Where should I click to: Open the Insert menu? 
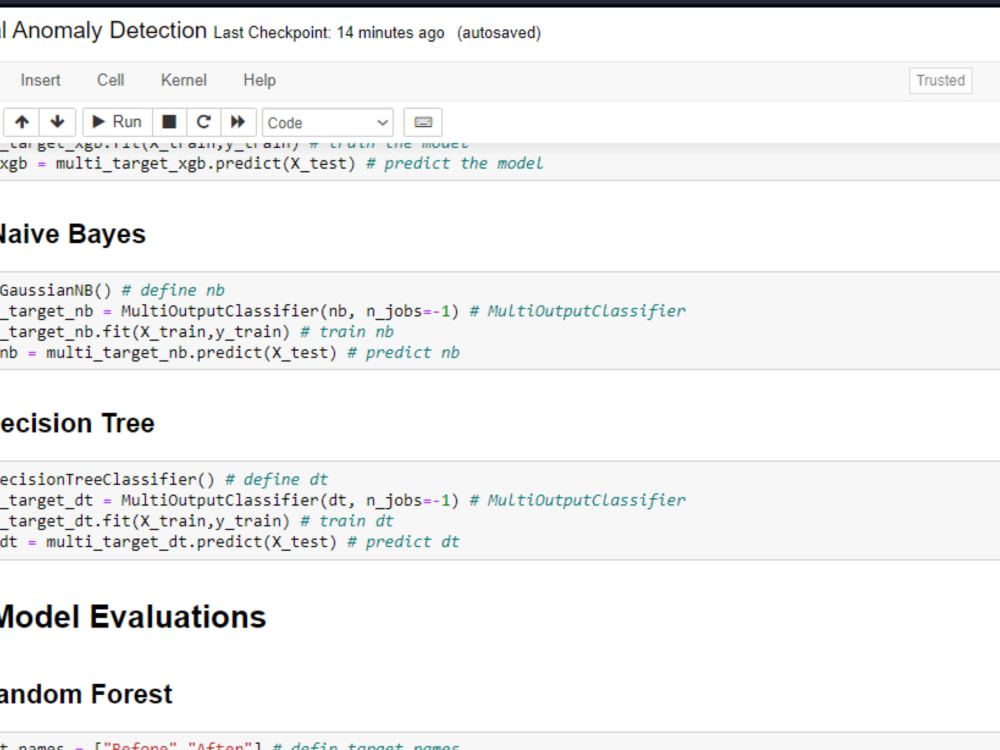click(x=40, y=80)
